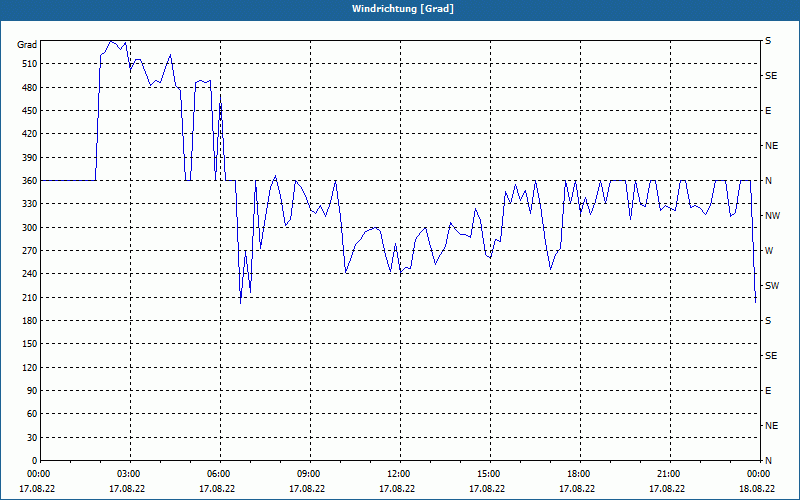Pick the 420 y-axis tick label
The height and width of the screenshot is (500, 800).
pos(30,134)
